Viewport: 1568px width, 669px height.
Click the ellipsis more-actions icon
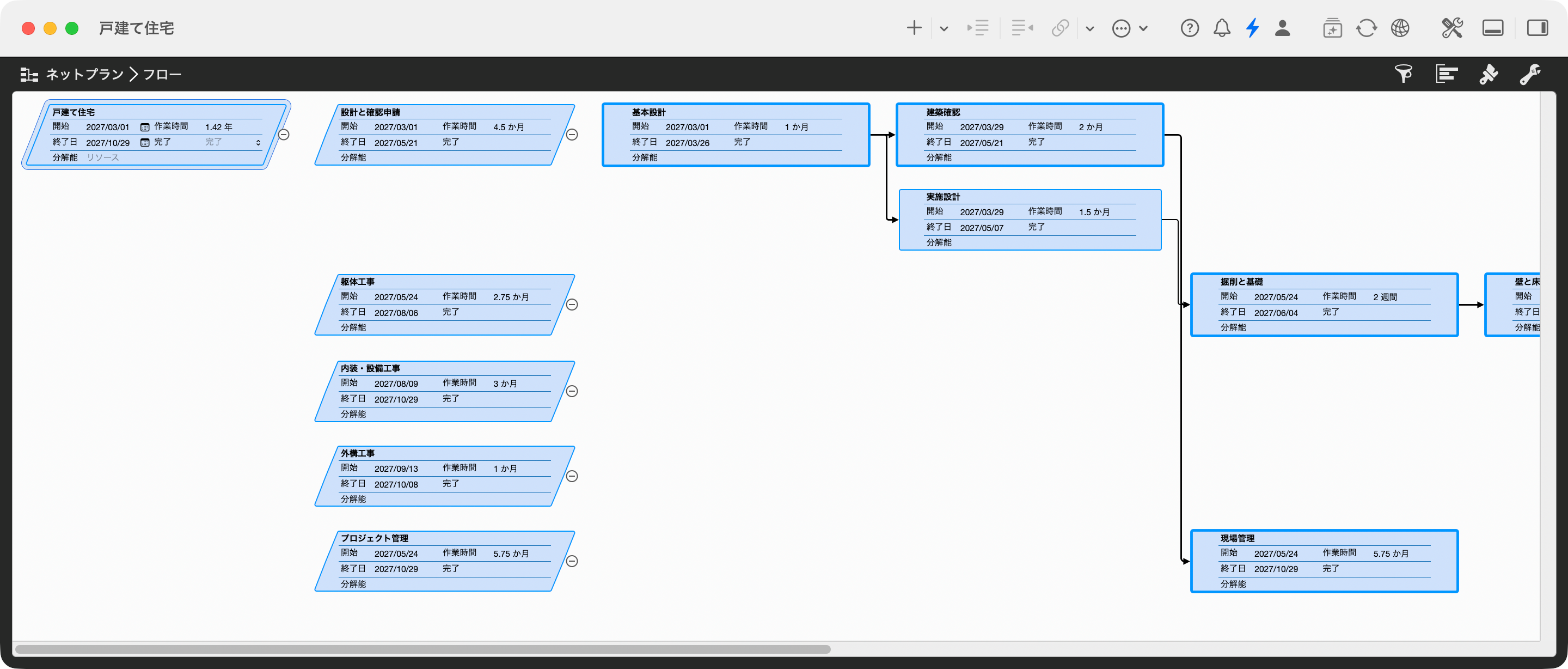(x=1120, y=29)
